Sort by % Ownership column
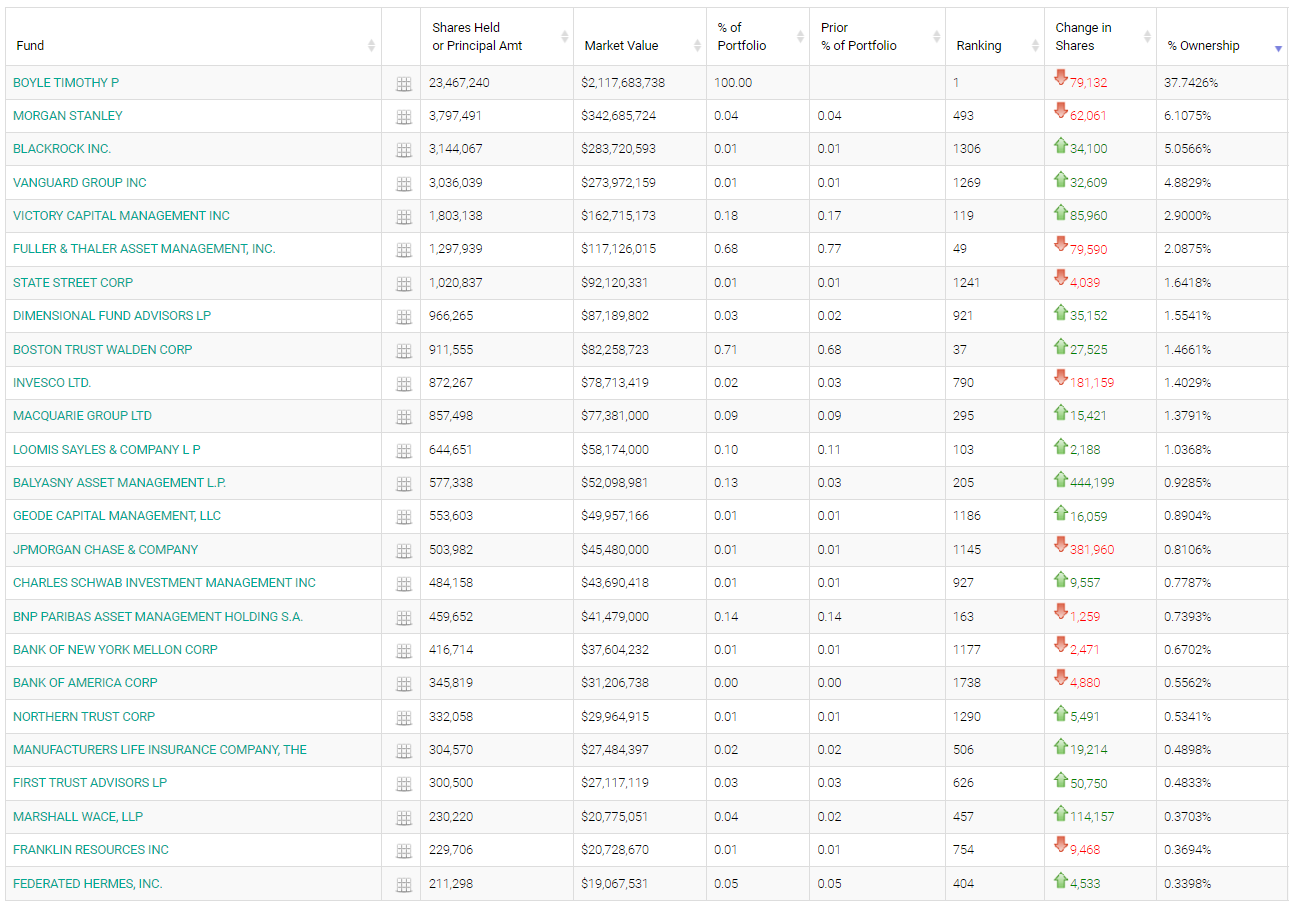This screenshot has height=902, width=1289. point(1222,37)
